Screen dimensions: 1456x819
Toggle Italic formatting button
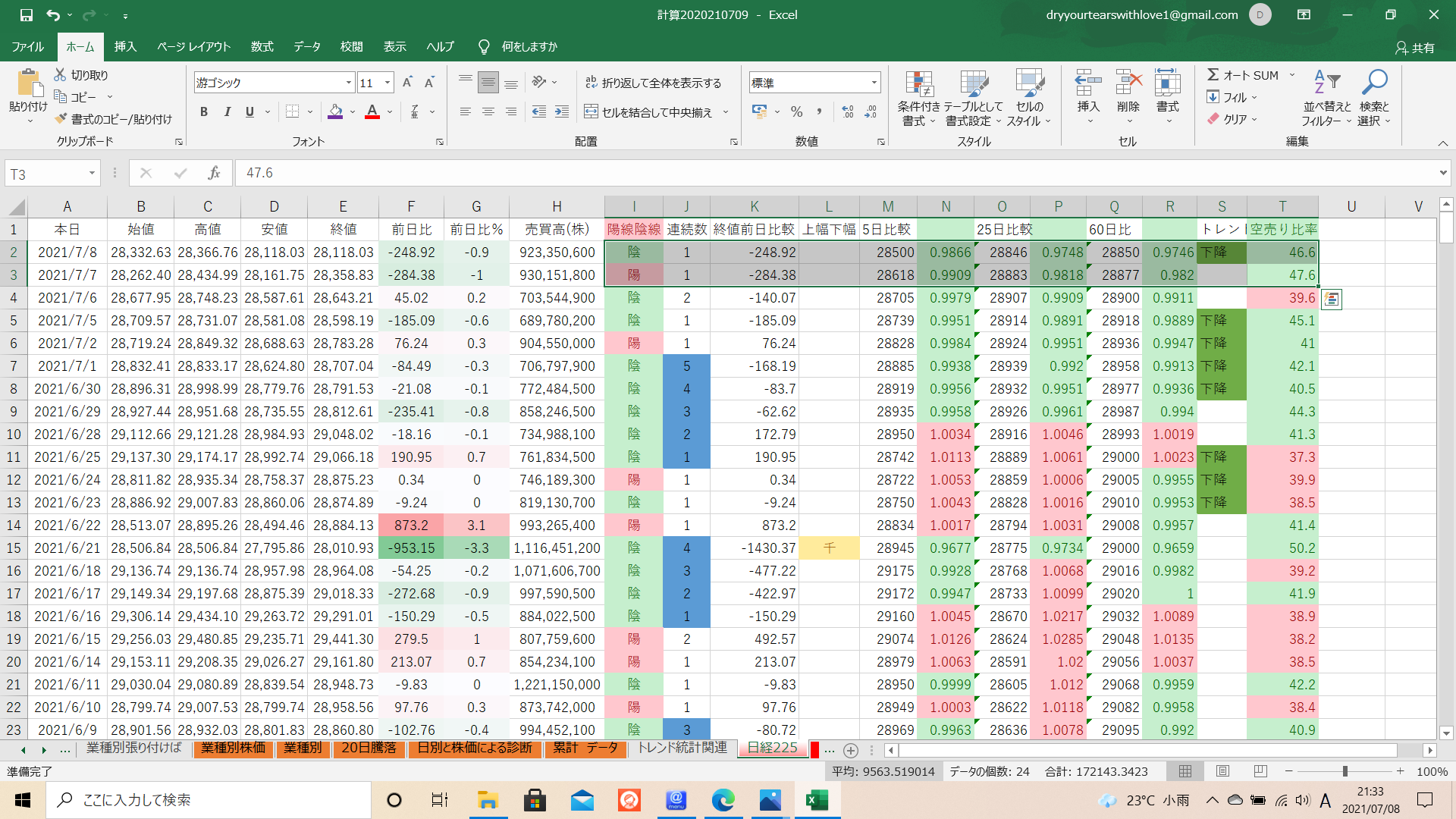[x=227, y=112]
